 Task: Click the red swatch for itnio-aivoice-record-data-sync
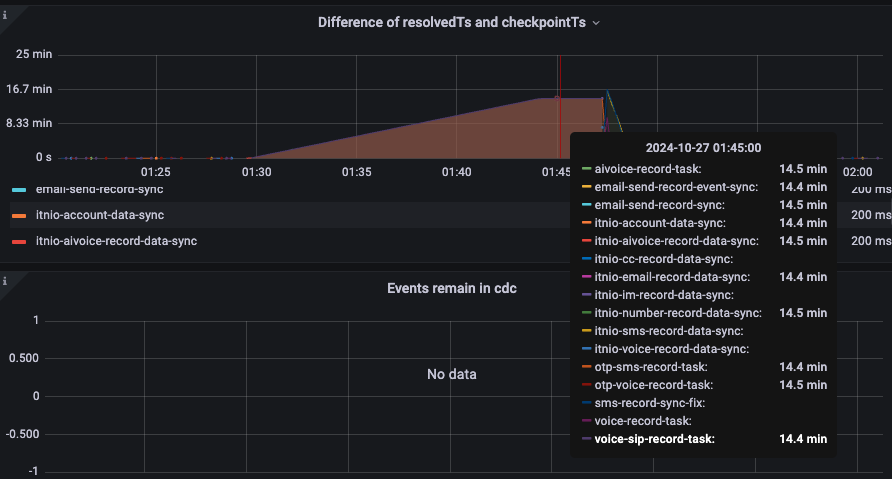(x=19, y=241)
